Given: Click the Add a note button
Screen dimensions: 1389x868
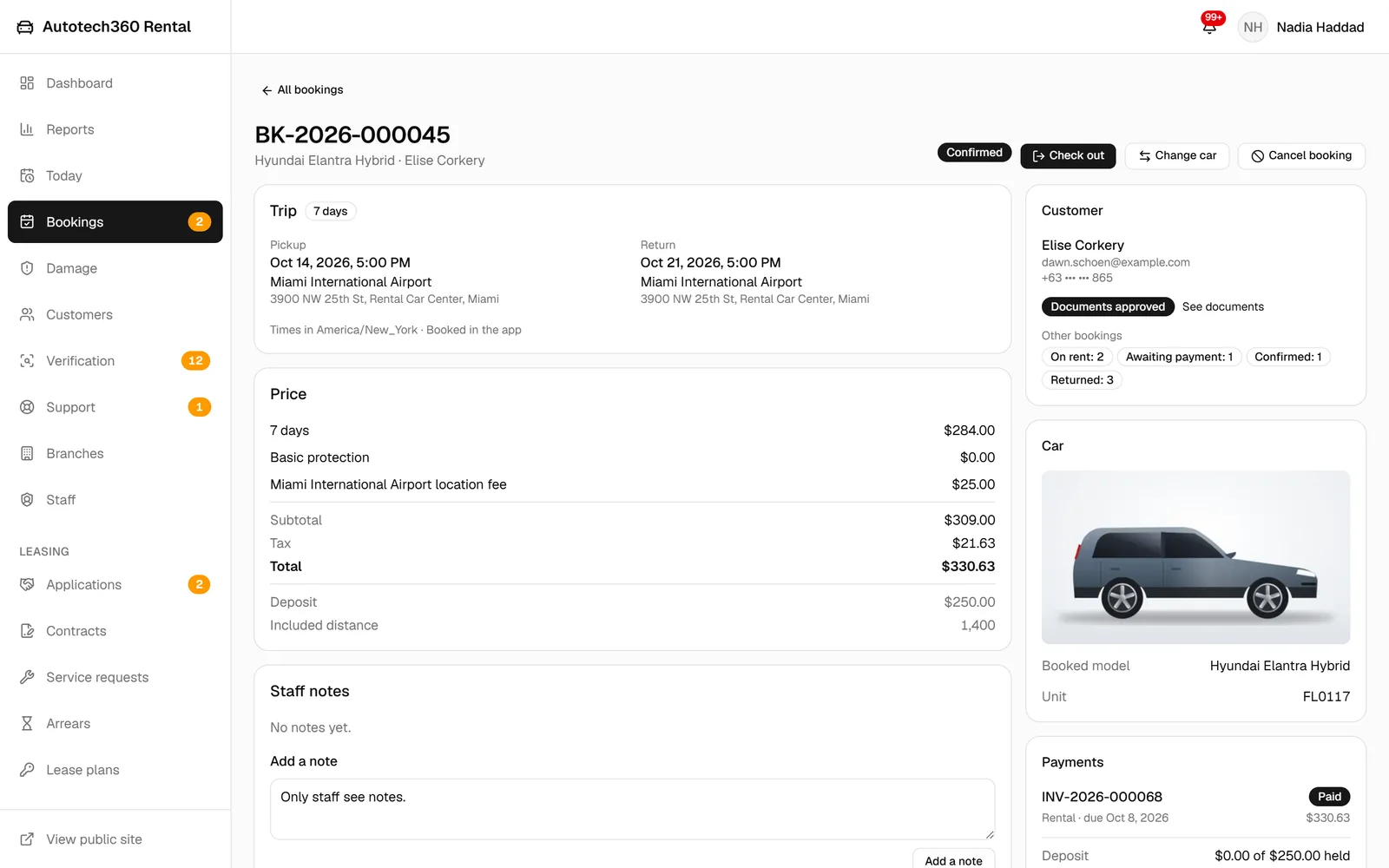Looking at the screenshot, I should click(x=953, y=860).
